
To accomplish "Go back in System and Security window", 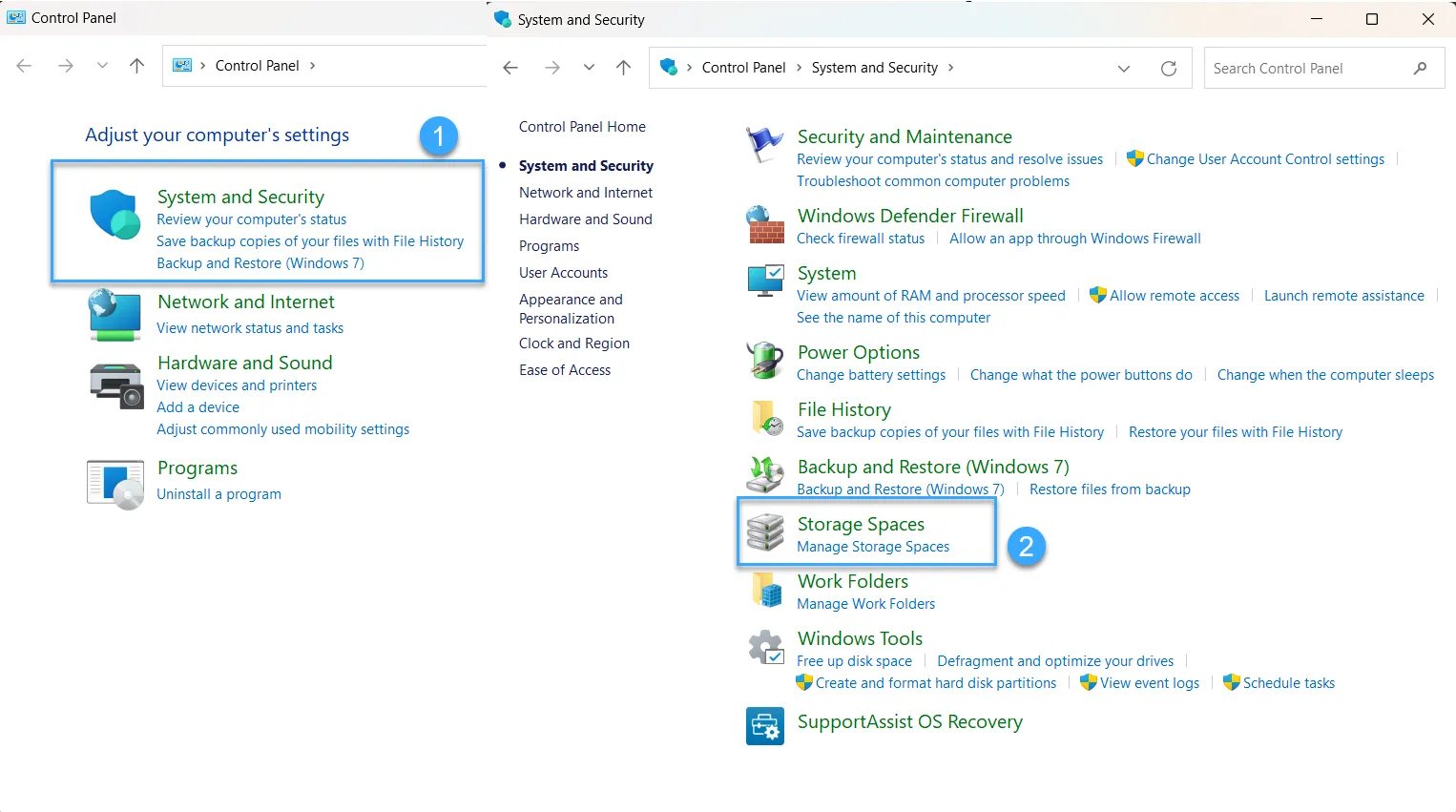I will (510, 68).
